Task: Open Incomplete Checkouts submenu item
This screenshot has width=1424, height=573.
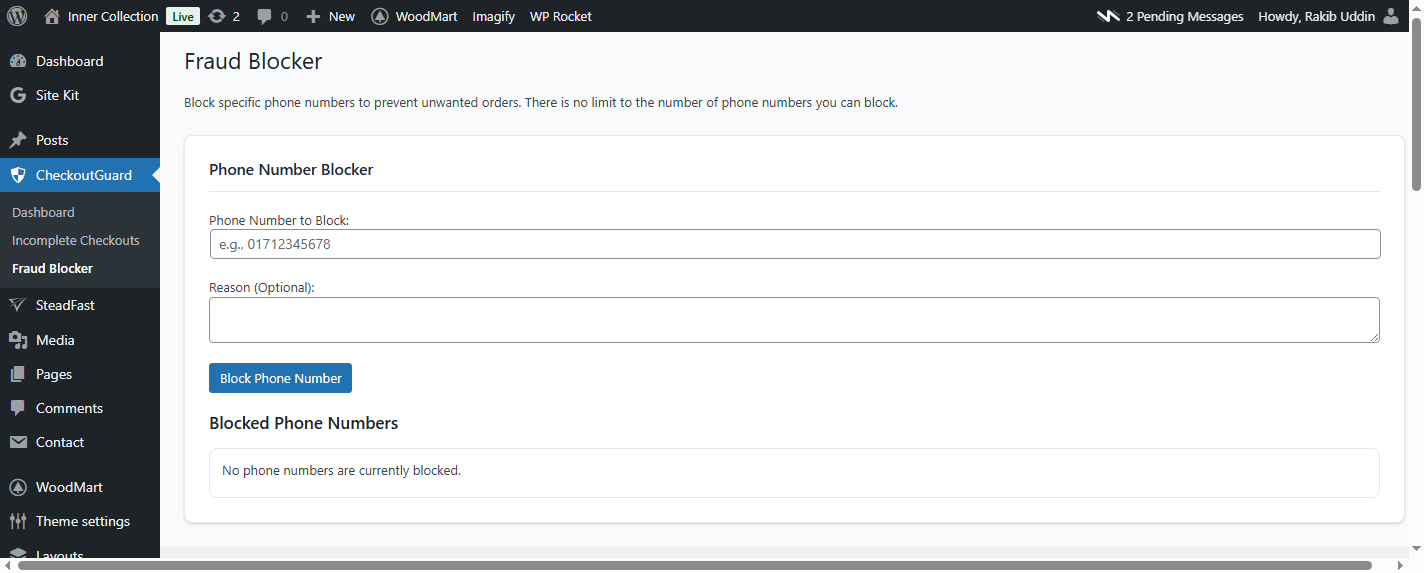Action: (x=76, y=240)
